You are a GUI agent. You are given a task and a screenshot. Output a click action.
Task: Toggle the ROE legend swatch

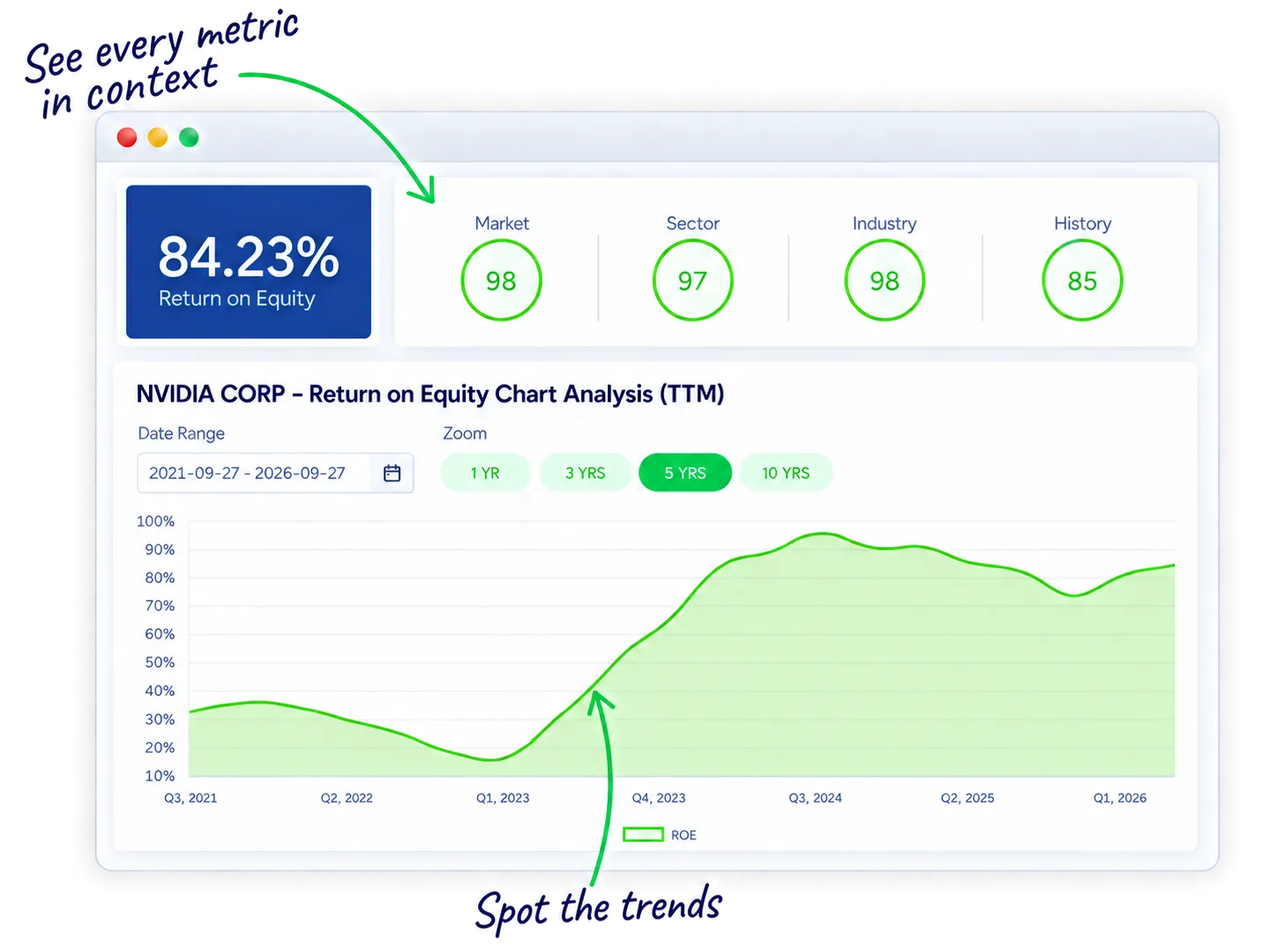(x=643, y=835)
